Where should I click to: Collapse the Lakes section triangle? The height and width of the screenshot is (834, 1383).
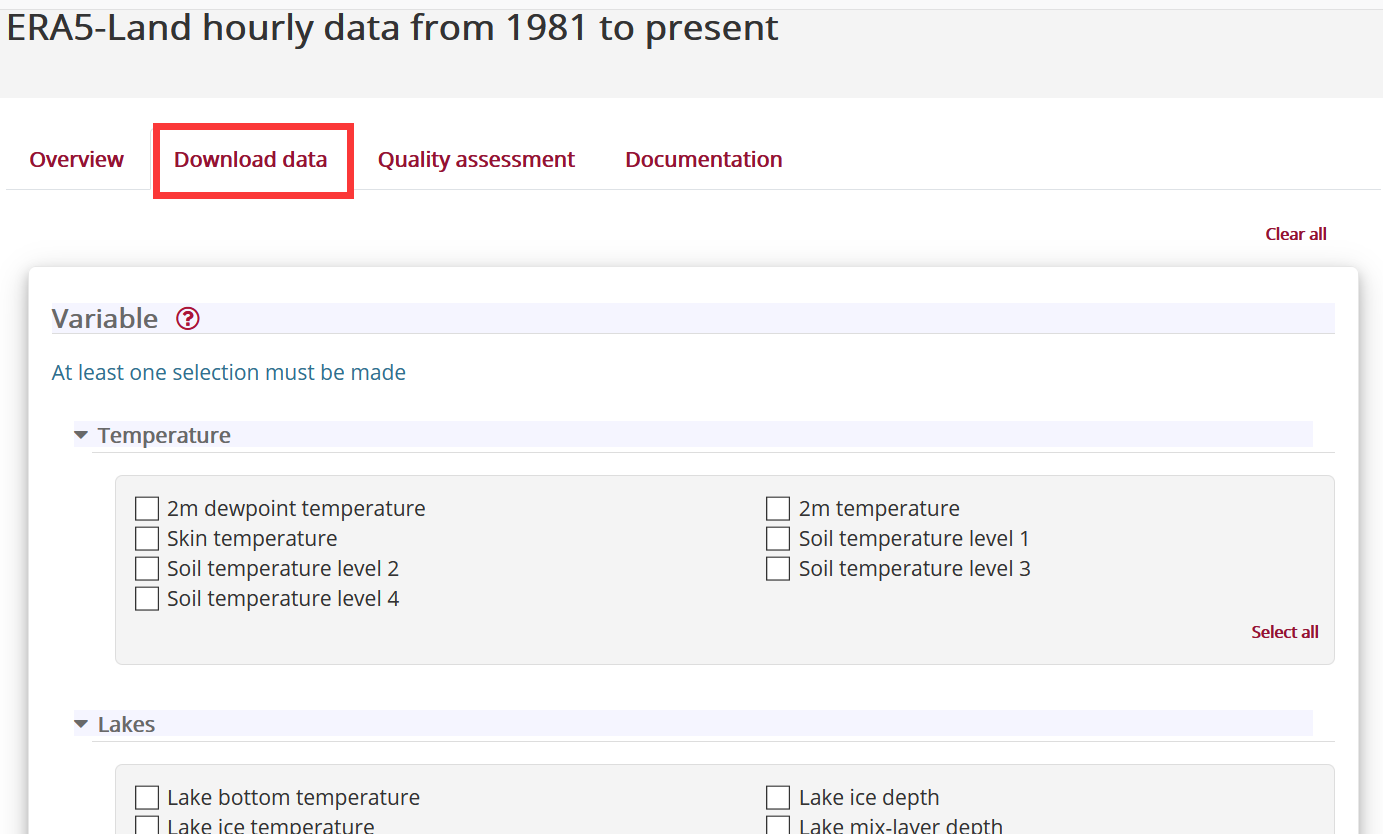coord(81,724)
